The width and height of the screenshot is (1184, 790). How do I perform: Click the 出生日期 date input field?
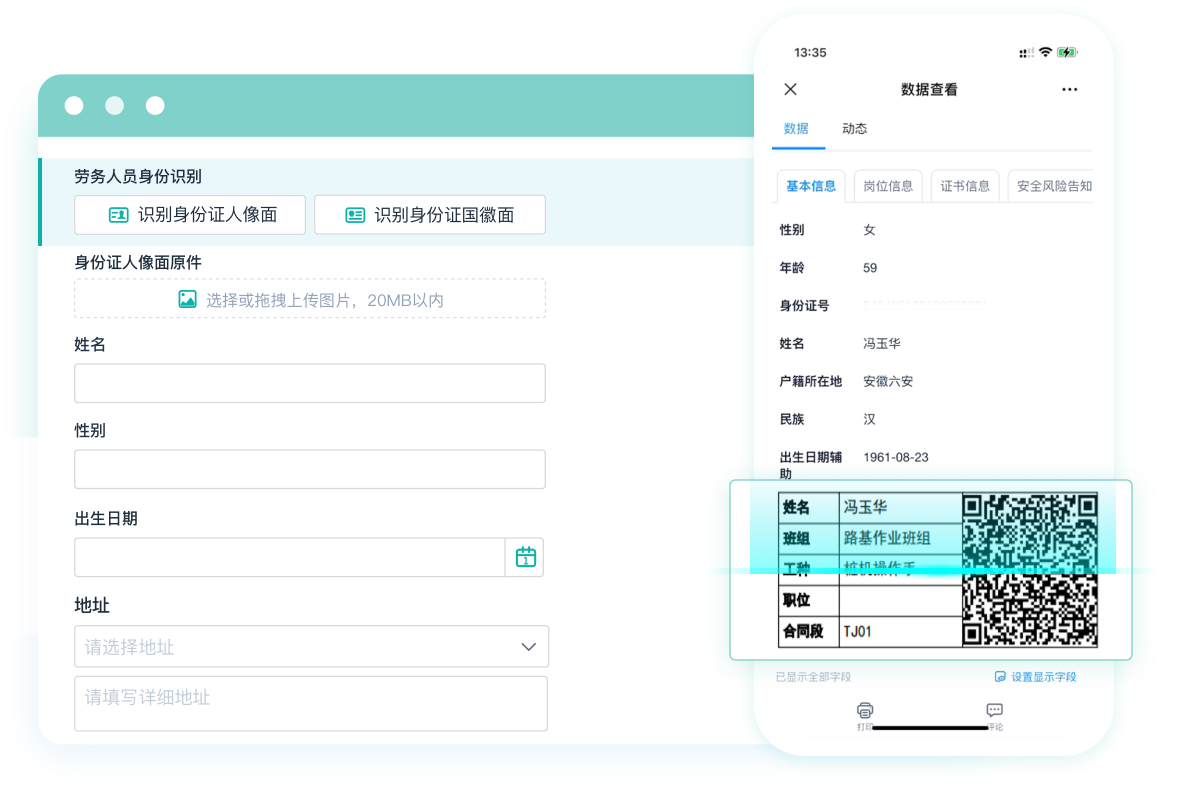click(x=290, y=557)
